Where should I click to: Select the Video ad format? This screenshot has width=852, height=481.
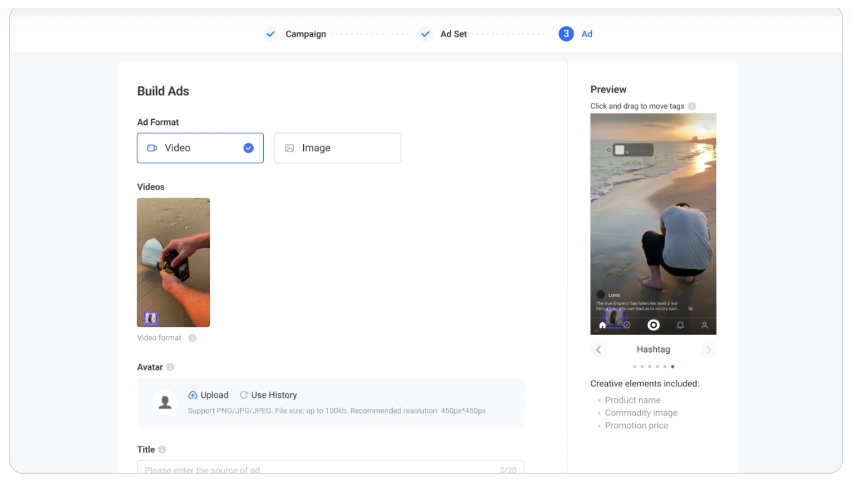200,148
